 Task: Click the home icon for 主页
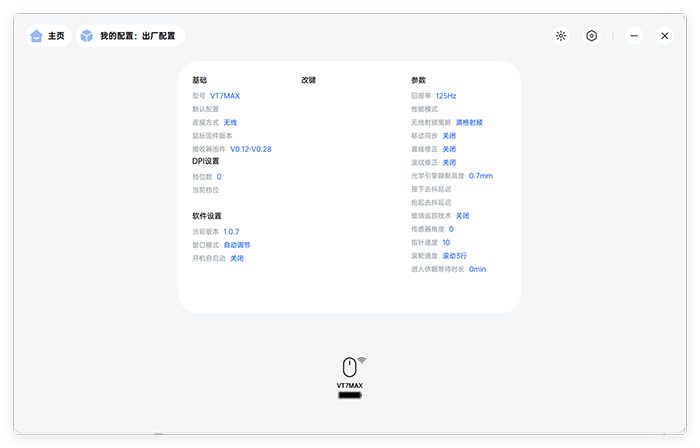coord(37,36)
